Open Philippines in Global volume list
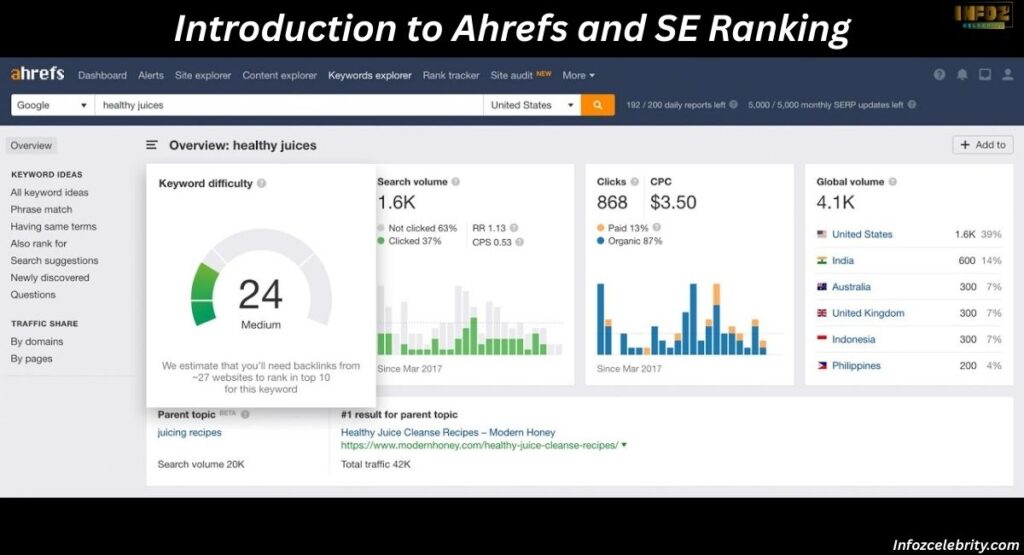The height and width of the screenshot is (555, 1024). pos(856,366)
